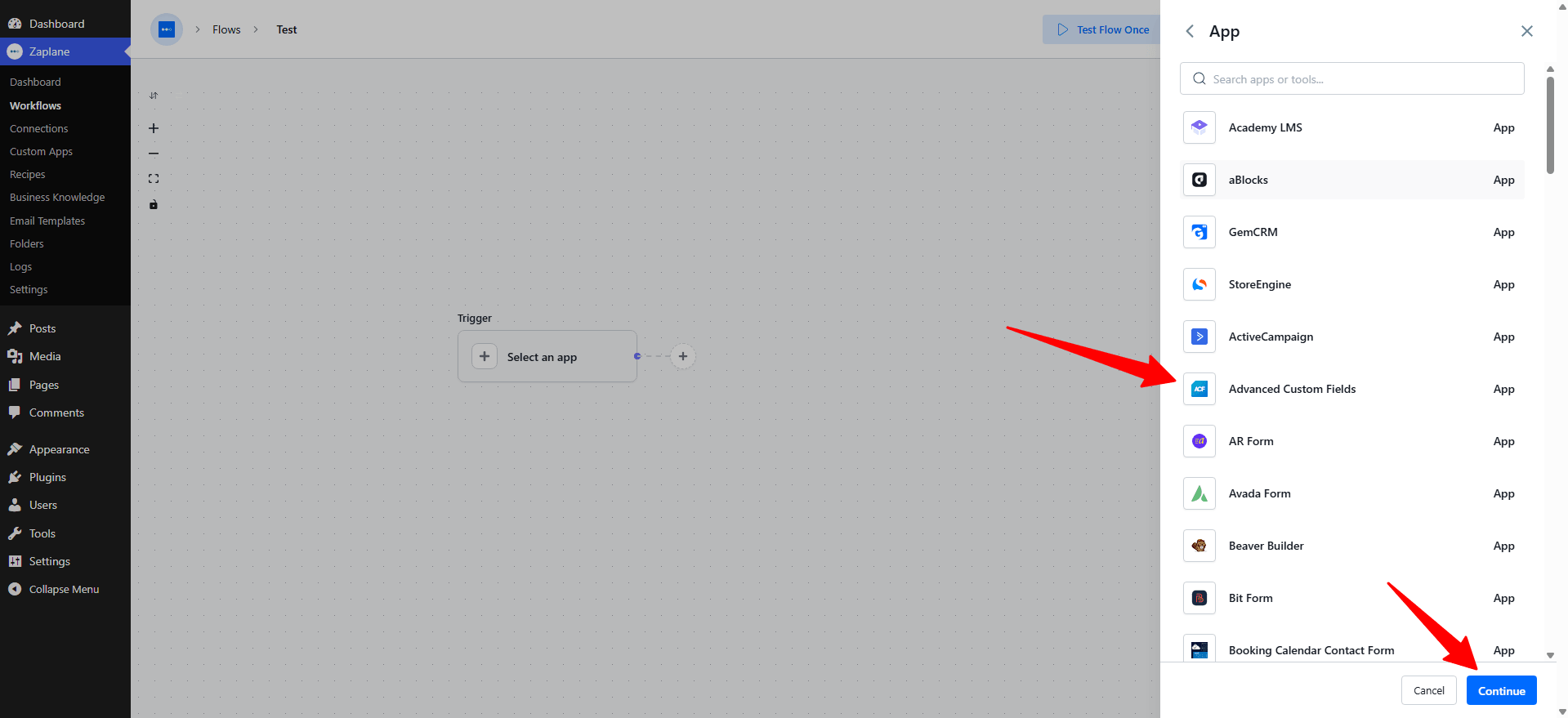
Task: Zoom in on the flow canvas
Action: 154,128
